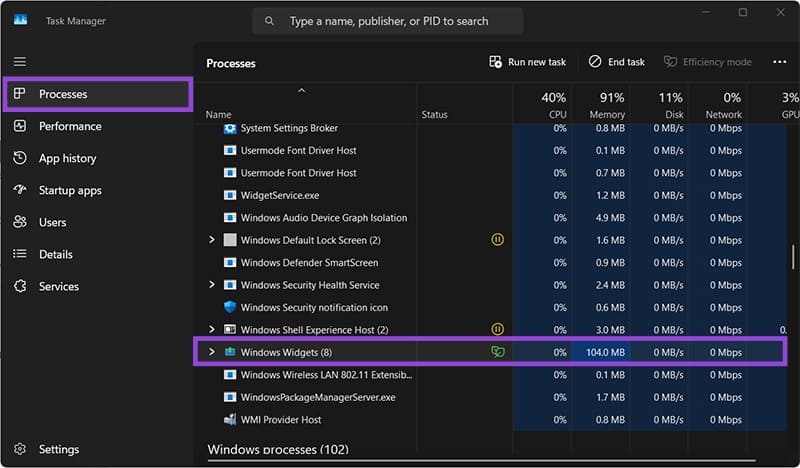Sort by the Network column header
This screenshot has height=468, width=800.
coord(718,105)
